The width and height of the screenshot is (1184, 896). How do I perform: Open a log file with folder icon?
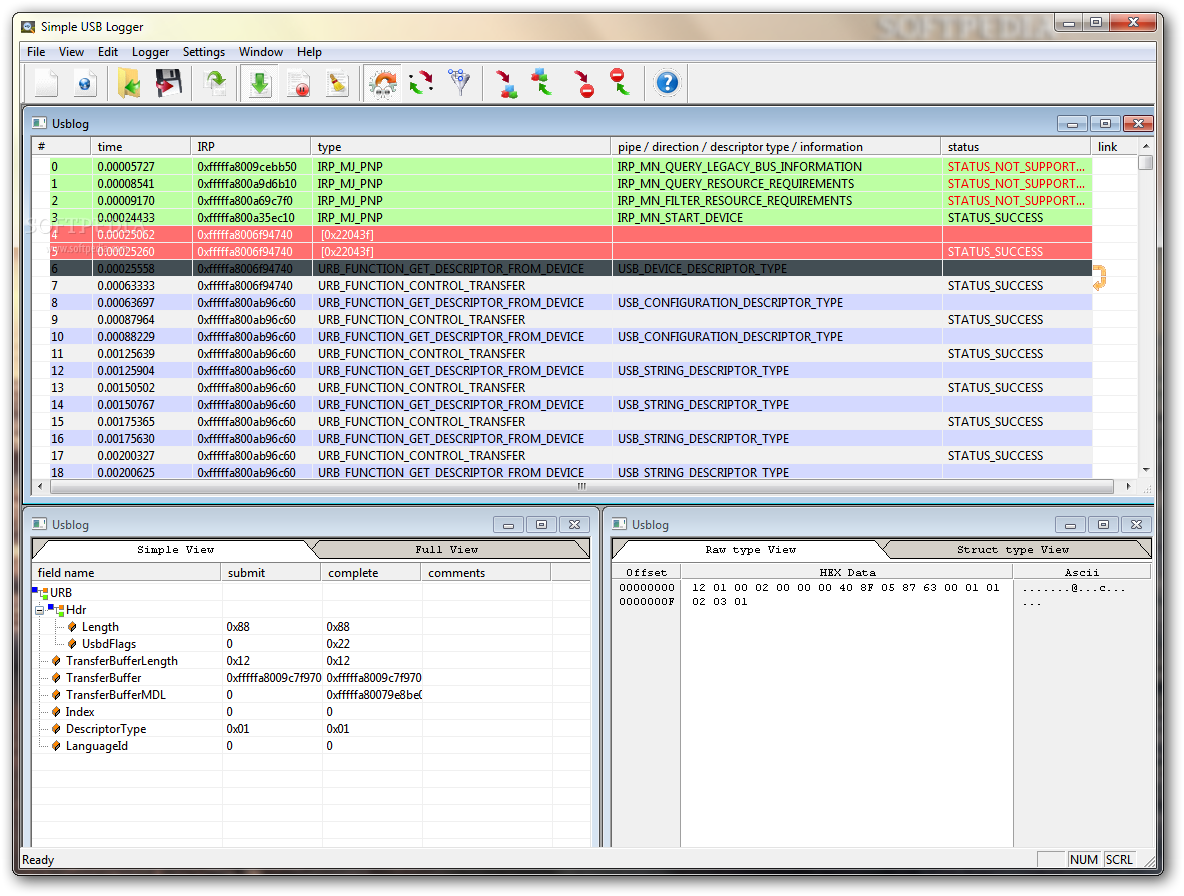point(129,83)
